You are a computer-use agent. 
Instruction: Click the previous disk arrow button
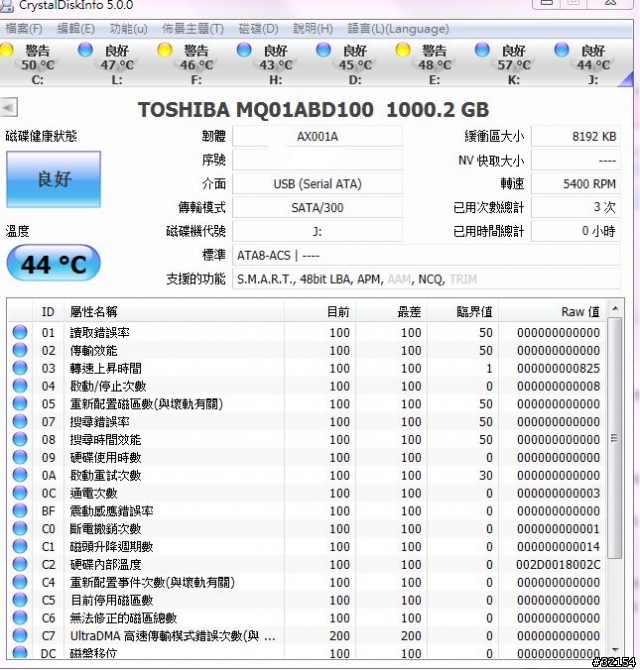[9, 108]
